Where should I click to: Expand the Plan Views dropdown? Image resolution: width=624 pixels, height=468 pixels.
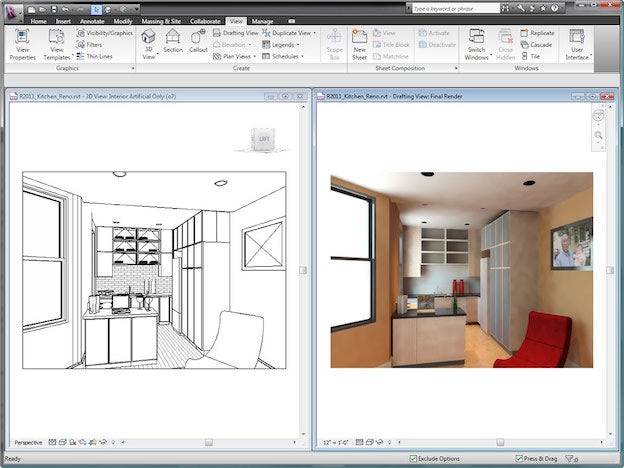click(x=233, y=57)
